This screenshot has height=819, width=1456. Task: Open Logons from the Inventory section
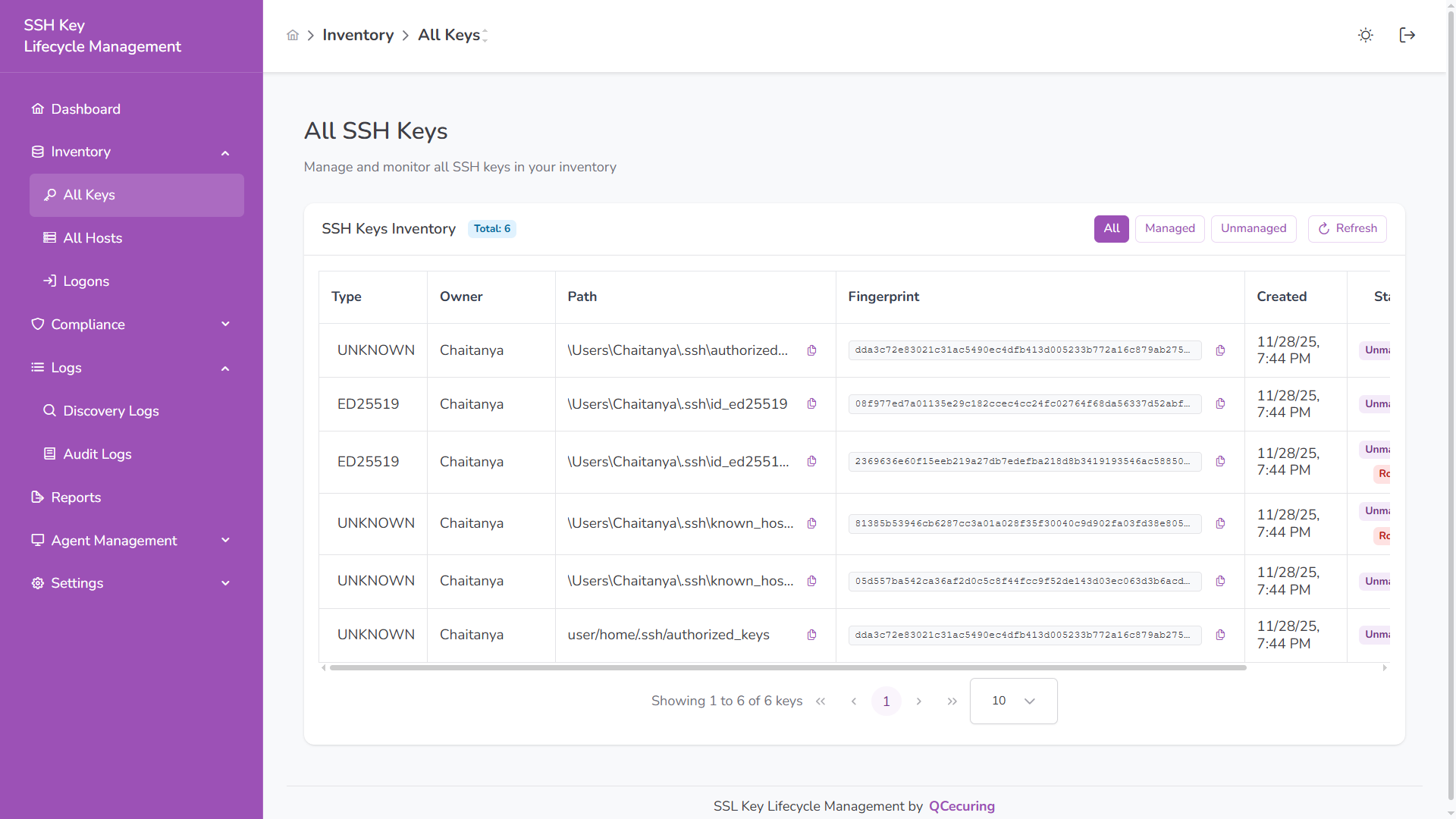coord(86,281)
